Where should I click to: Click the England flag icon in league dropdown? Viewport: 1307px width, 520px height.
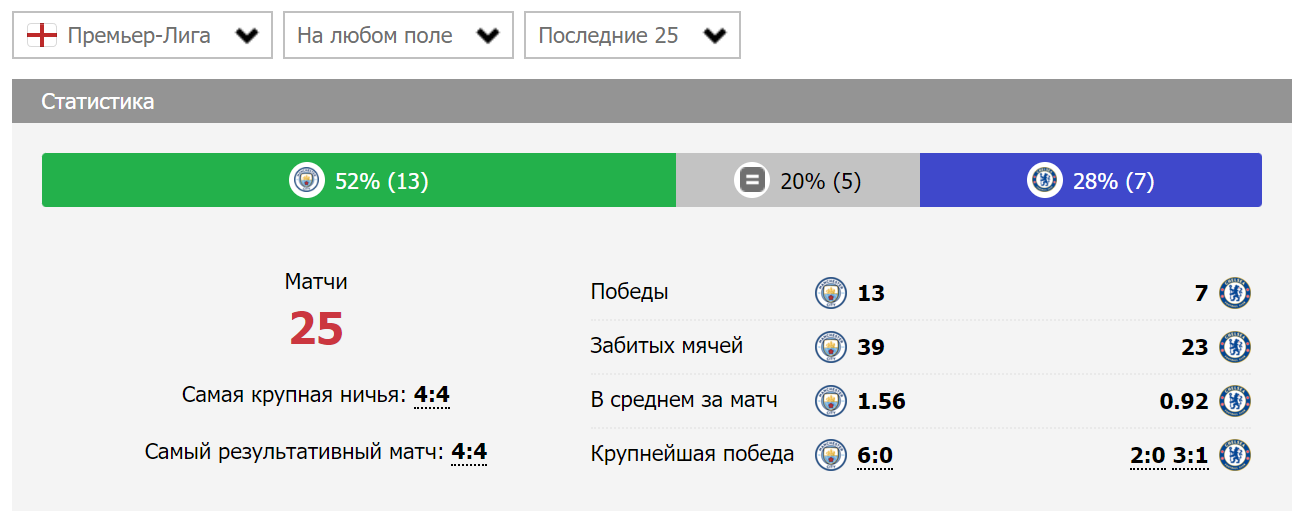point(41,36)
